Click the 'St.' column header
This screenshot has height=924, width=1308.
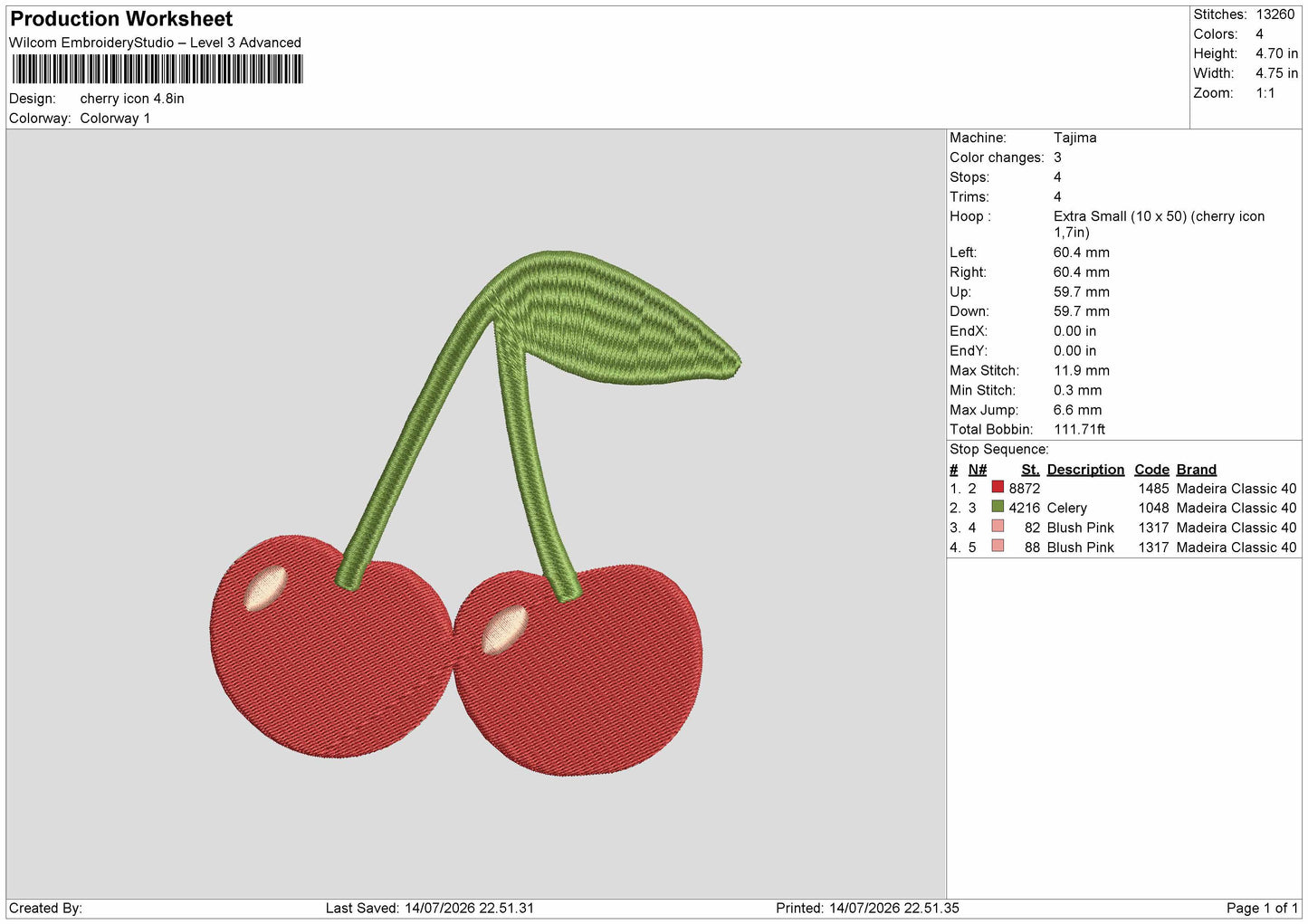pos(1030,470)
